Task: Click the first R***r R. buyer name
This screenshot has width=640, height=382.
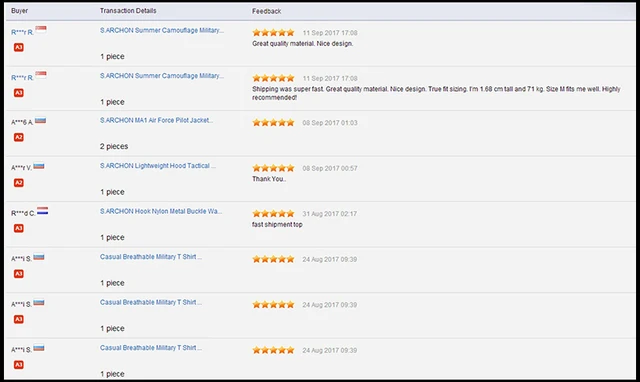Action: pos(22,32)
